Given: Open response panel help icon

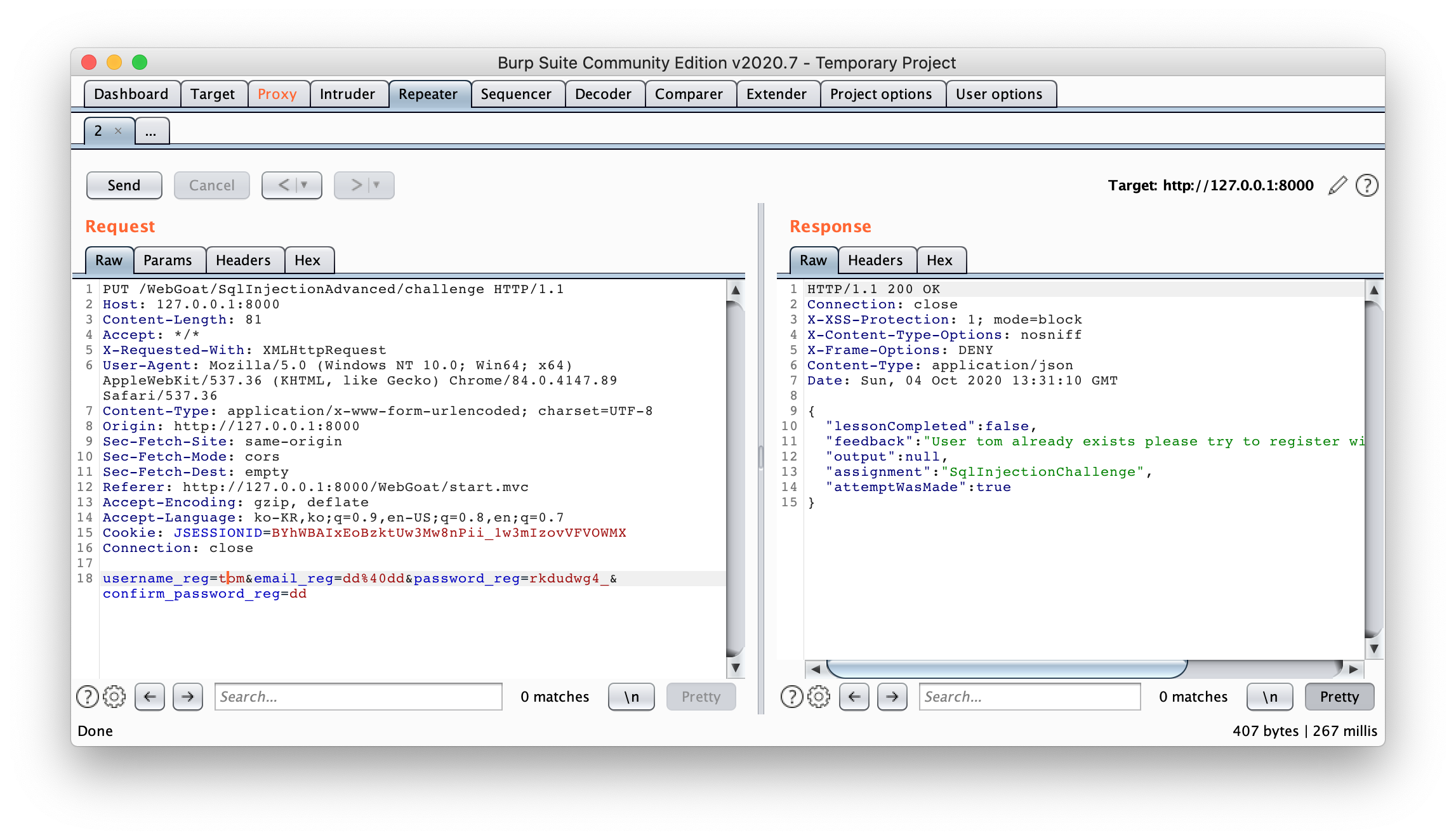Looking at the screenshot, I should click(x=791, y=697).
